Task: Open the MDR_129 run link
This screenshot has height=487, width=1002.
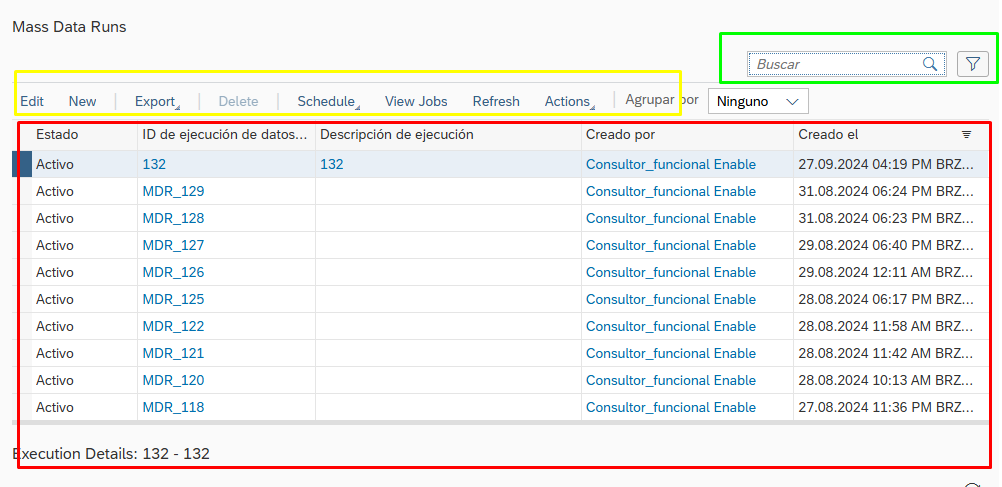Action: (x=173, y=191)
